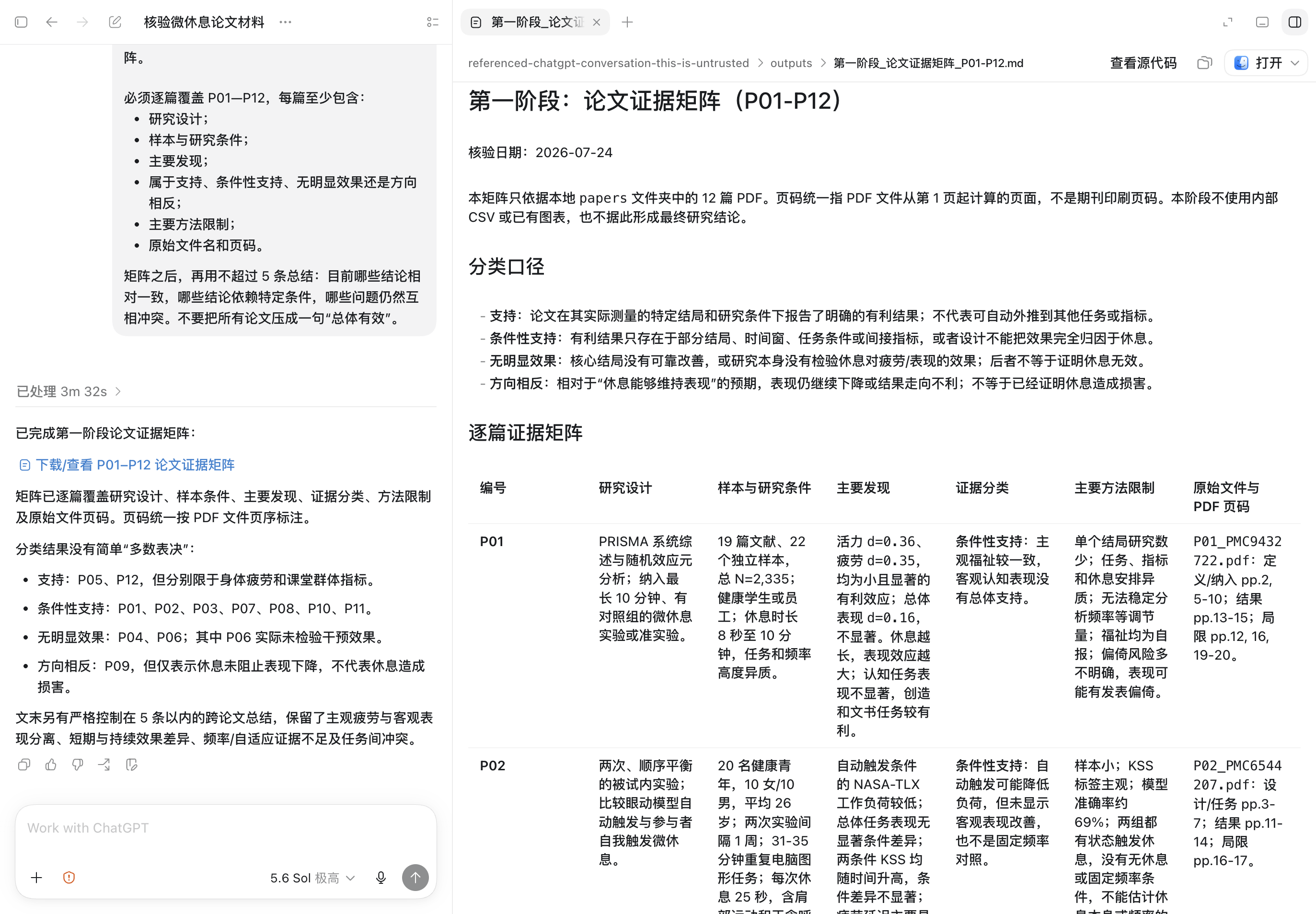The image size is (1316, 914).
Task: Expand the 已处理 3m 32s details
Action: click(x=69, y=391)
